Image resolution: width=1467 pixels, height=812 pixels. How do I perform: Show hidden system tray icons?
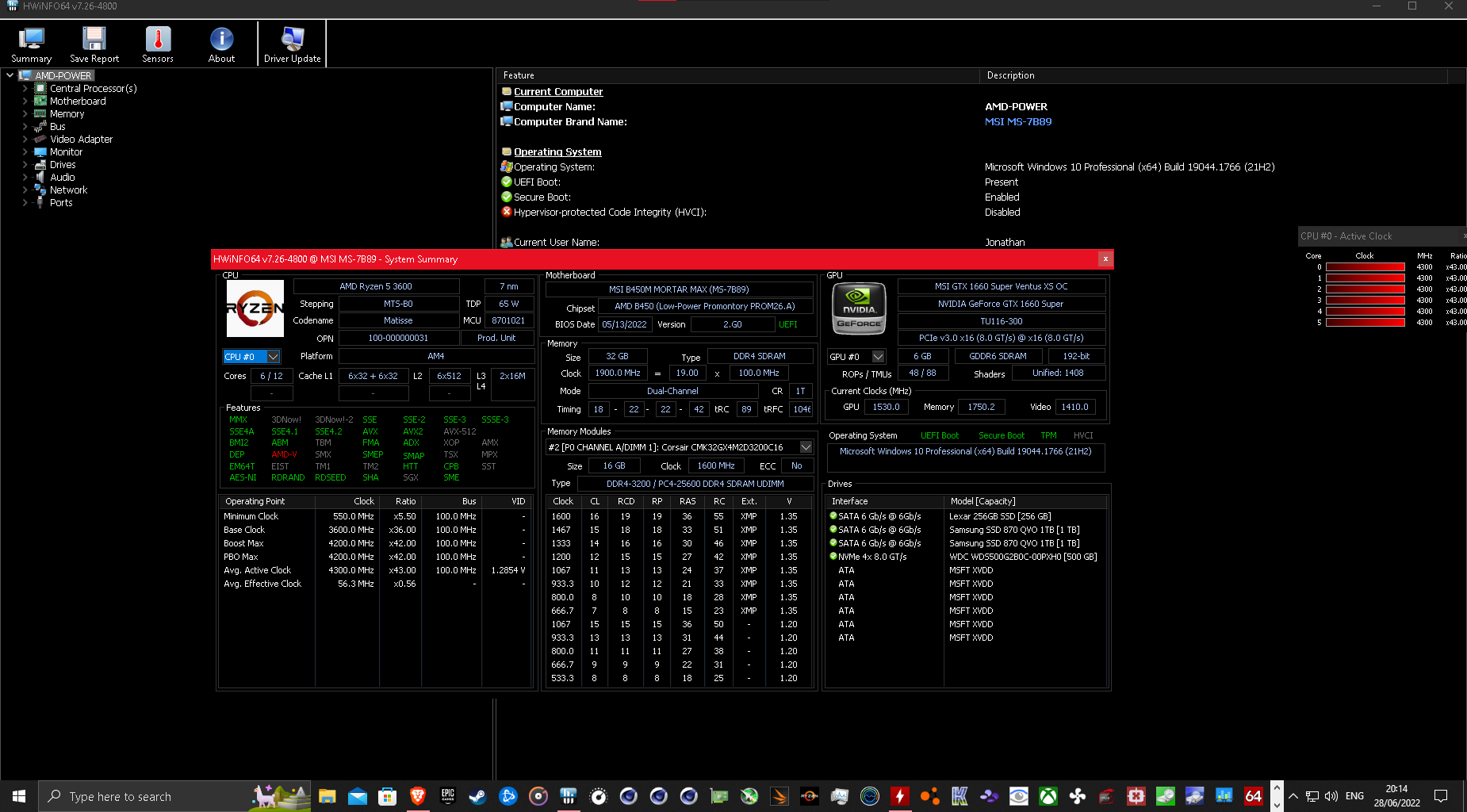(x=1293, y=796)
